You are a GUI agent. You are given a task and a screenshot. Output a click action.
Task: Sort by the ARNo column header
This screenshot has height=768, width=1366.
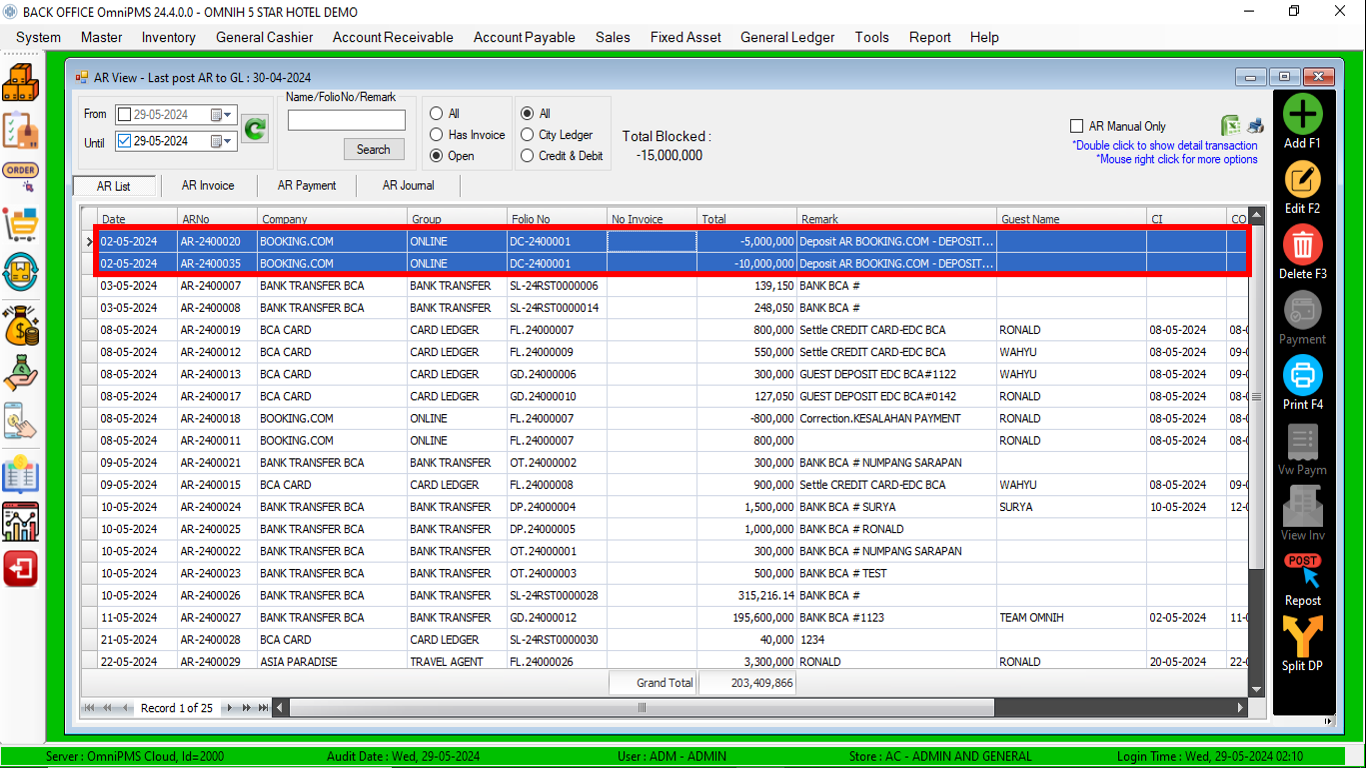tap(217, 219)
